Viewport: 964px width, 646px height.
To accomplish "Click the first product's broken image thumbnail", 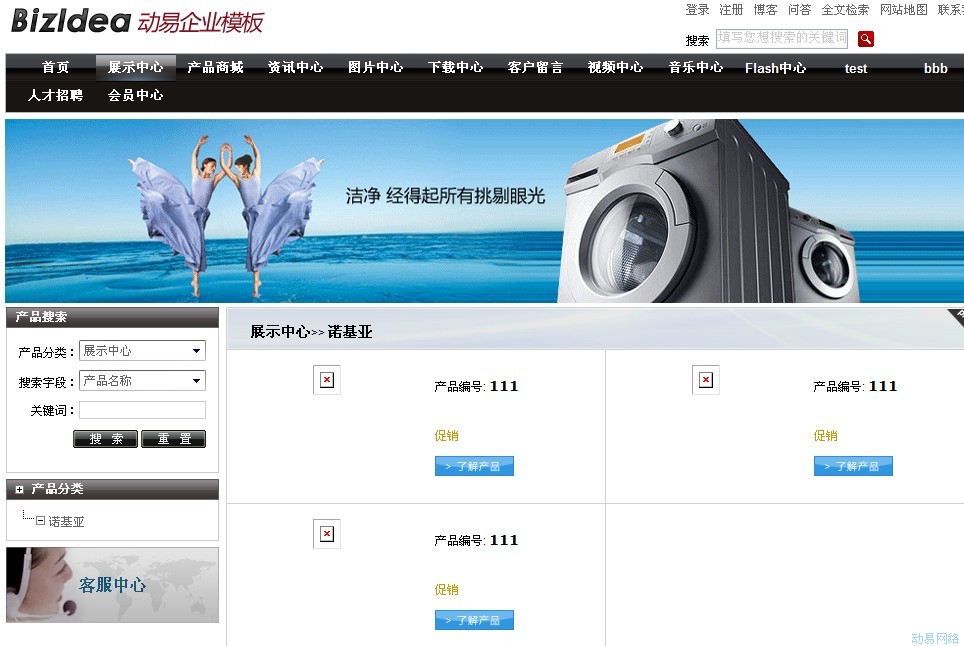I will (x=327, y=380).
